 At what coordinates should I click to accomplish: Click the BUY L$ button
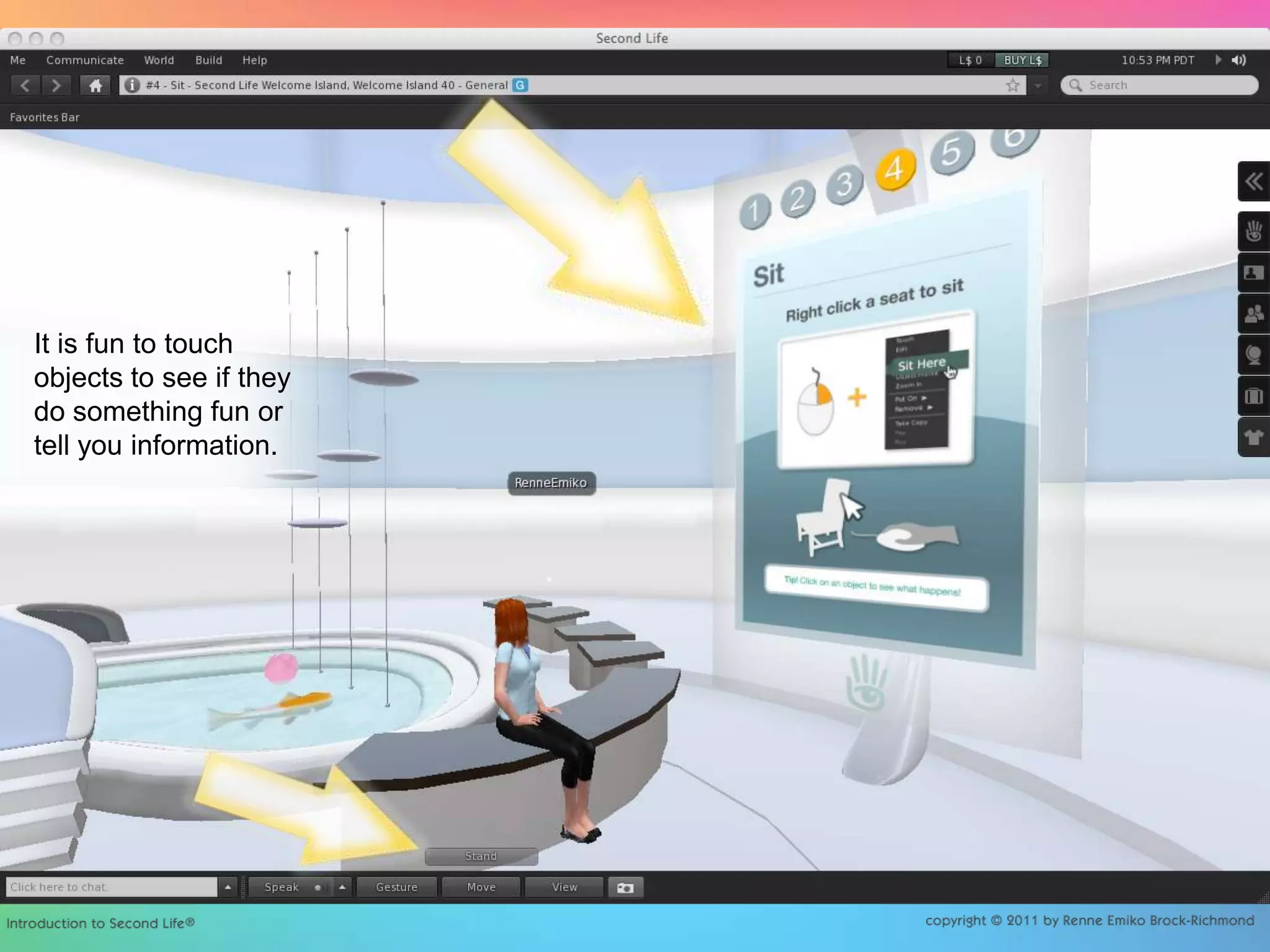tap(1022, 60)
